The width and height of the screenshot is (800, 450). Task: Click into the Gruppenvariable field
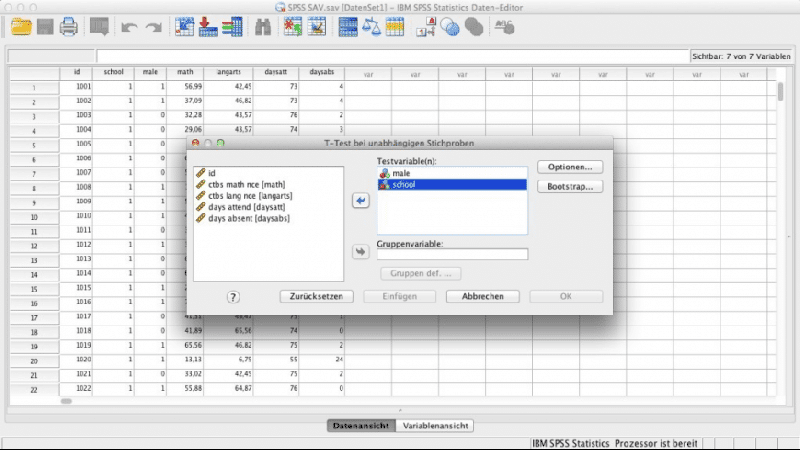pyautogui.click(x=452, y=254)
